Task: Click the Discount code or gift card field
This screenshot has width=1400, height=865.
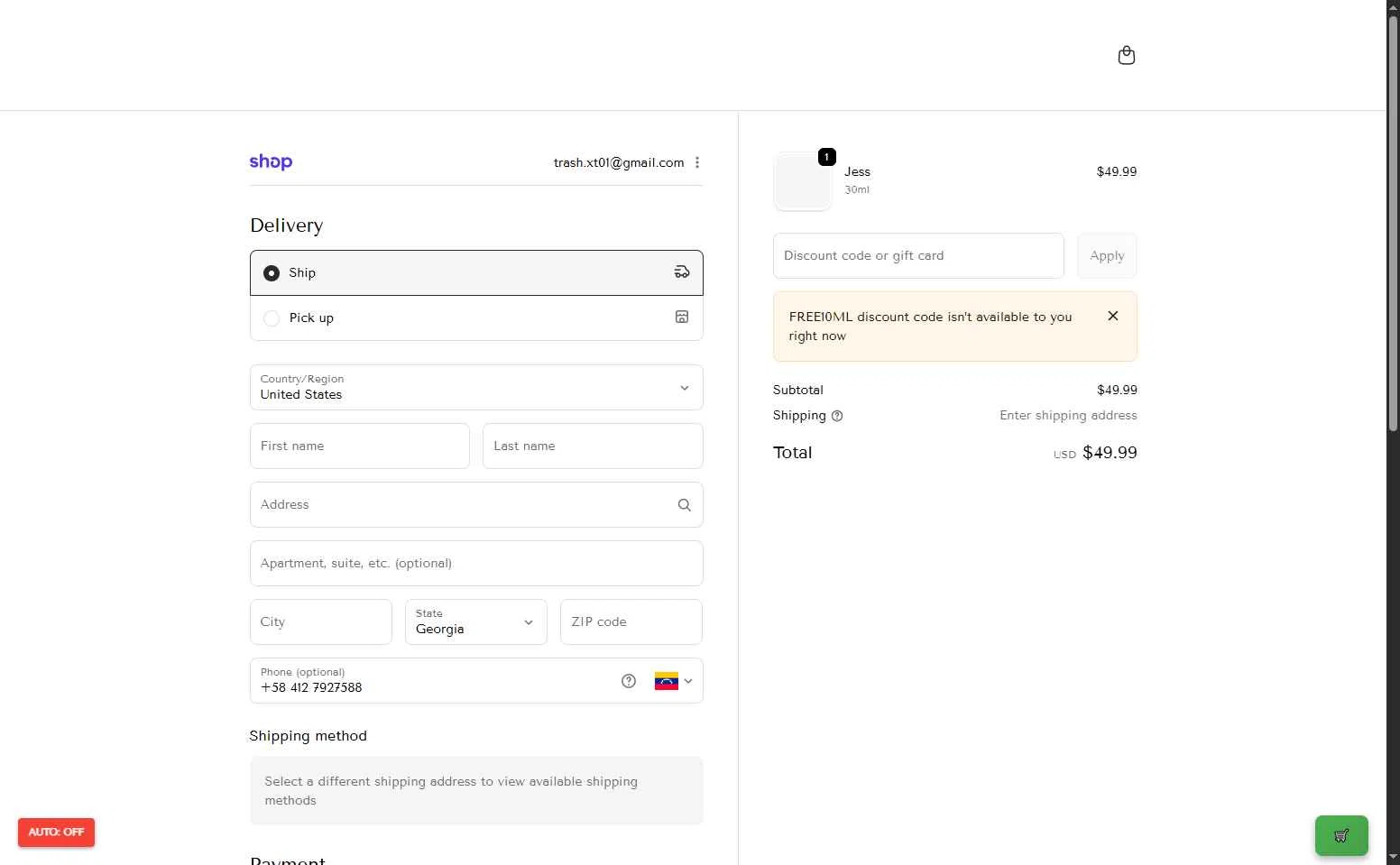Action: click(918, 255)
